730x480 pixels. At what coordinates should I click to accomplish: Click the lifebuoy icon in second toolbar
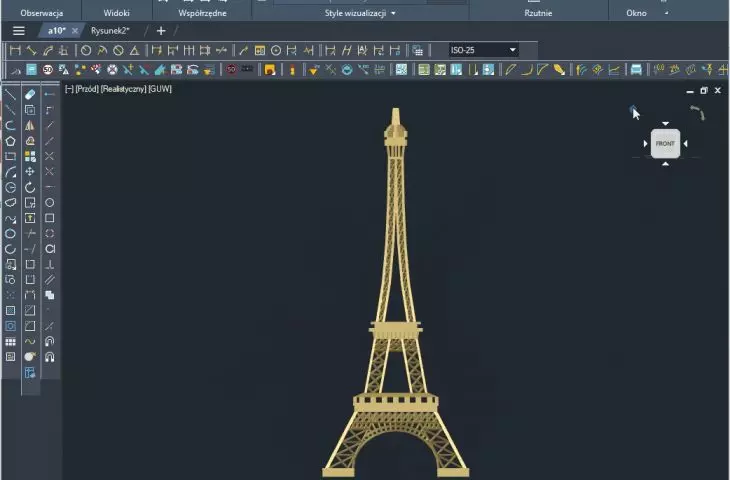[112, 70]
